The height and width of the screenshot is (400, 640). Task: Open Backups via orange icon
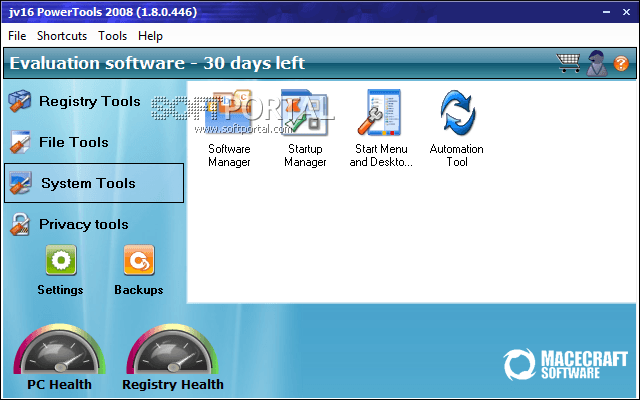[139, 260]
